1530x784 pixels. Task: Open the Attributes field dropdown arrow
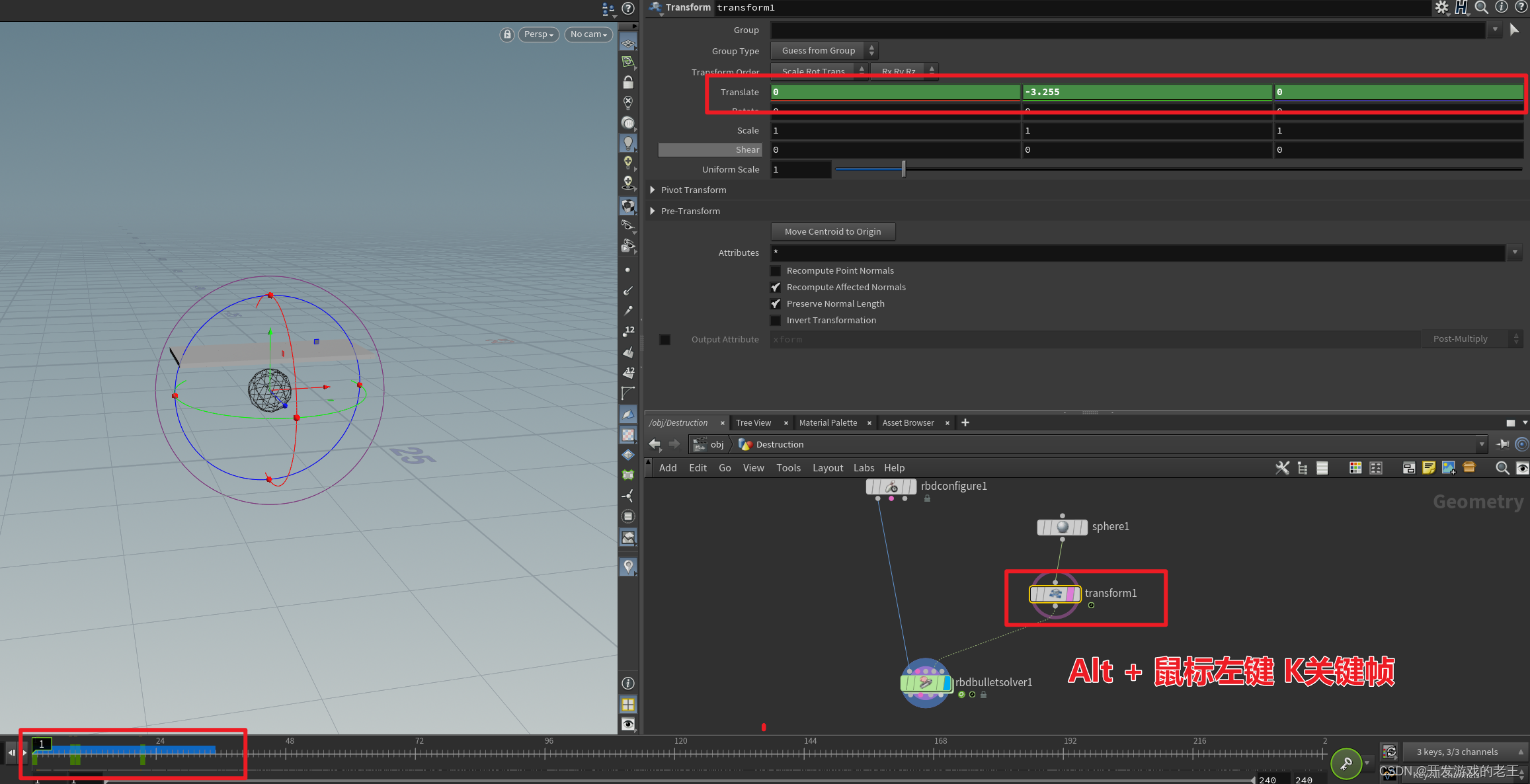[1515, 253]
